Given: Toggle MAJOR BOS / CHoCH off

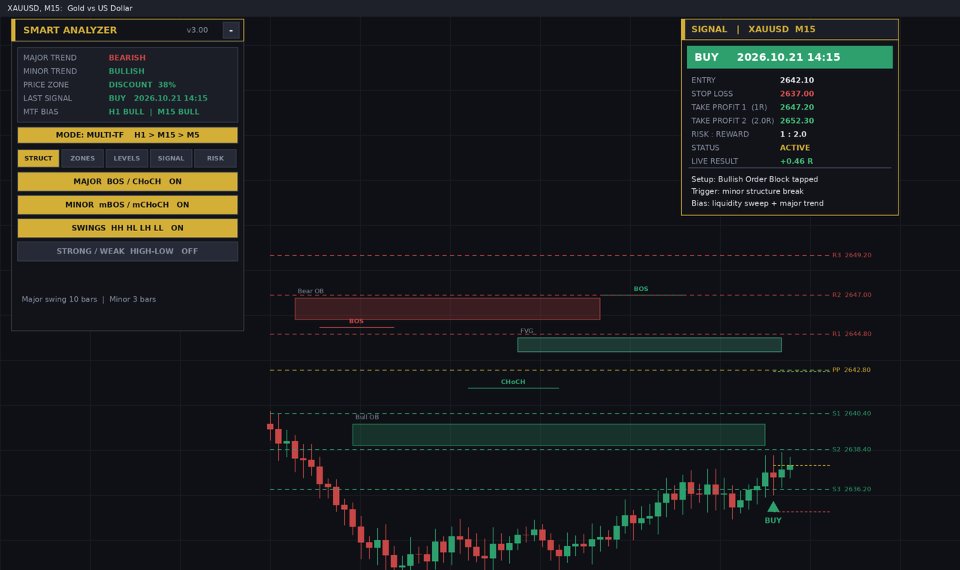Looking at the screenshot, I should click(127, 182).
